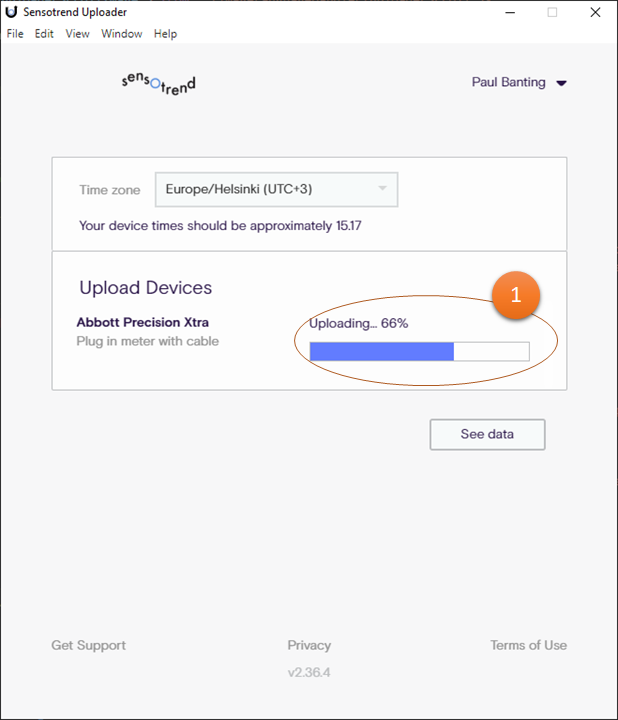Open the Edit menu

[44, 34]
